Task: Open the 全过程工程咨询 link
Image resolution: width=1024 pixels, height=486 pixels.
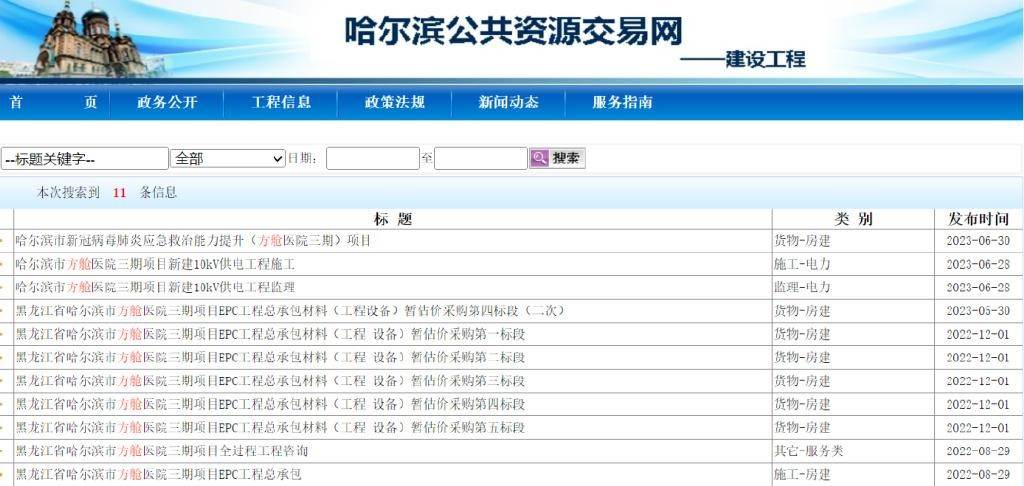Action: click(161, 451)
